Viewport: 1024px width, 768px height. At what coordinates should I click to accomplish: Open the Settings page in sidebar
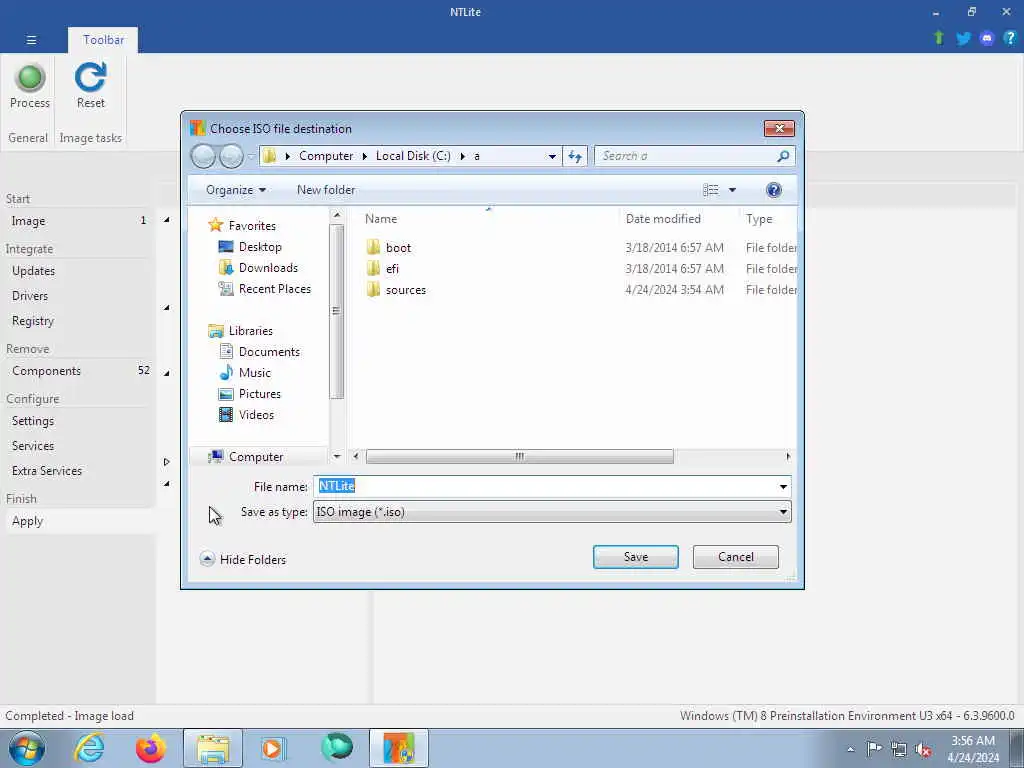33,421
